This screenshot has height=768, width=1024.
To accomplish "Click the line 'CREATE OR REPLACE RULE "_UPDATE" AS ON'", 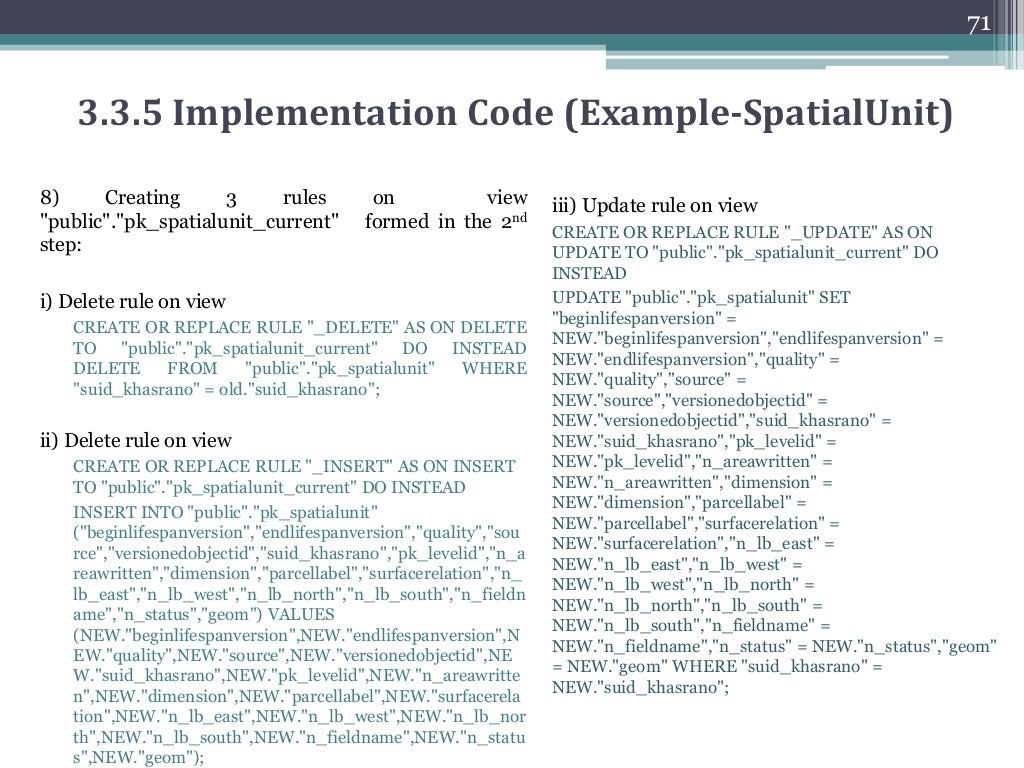I will pyautogui.click(x=742, y=232).
